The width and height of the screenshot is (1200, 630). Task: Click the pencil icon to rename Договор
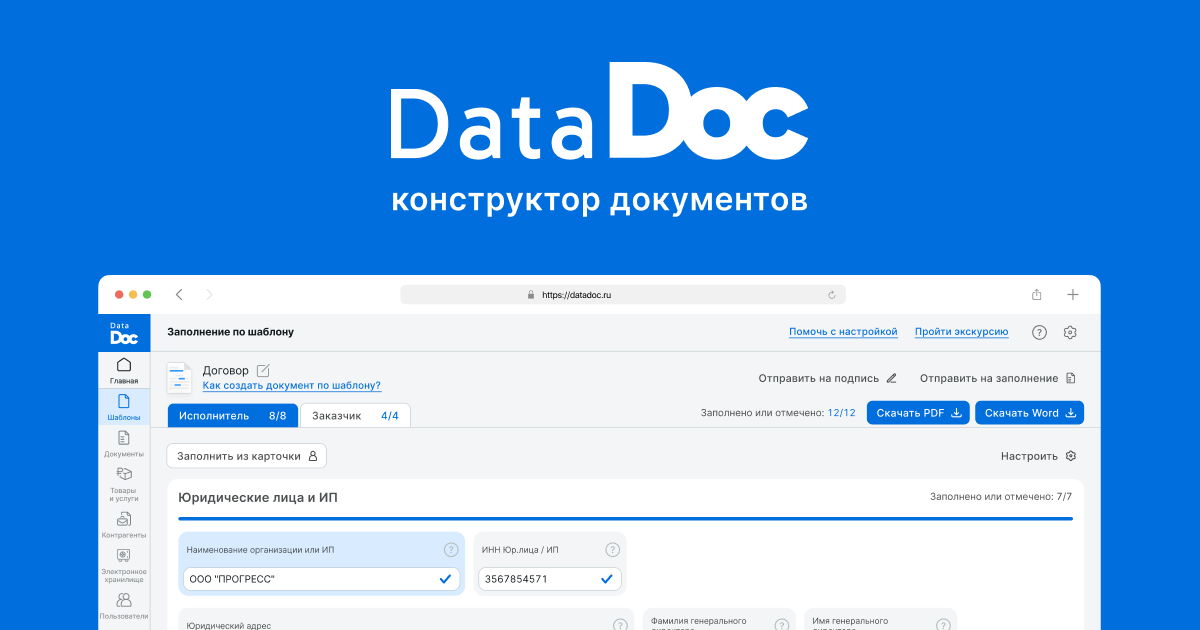262,369
